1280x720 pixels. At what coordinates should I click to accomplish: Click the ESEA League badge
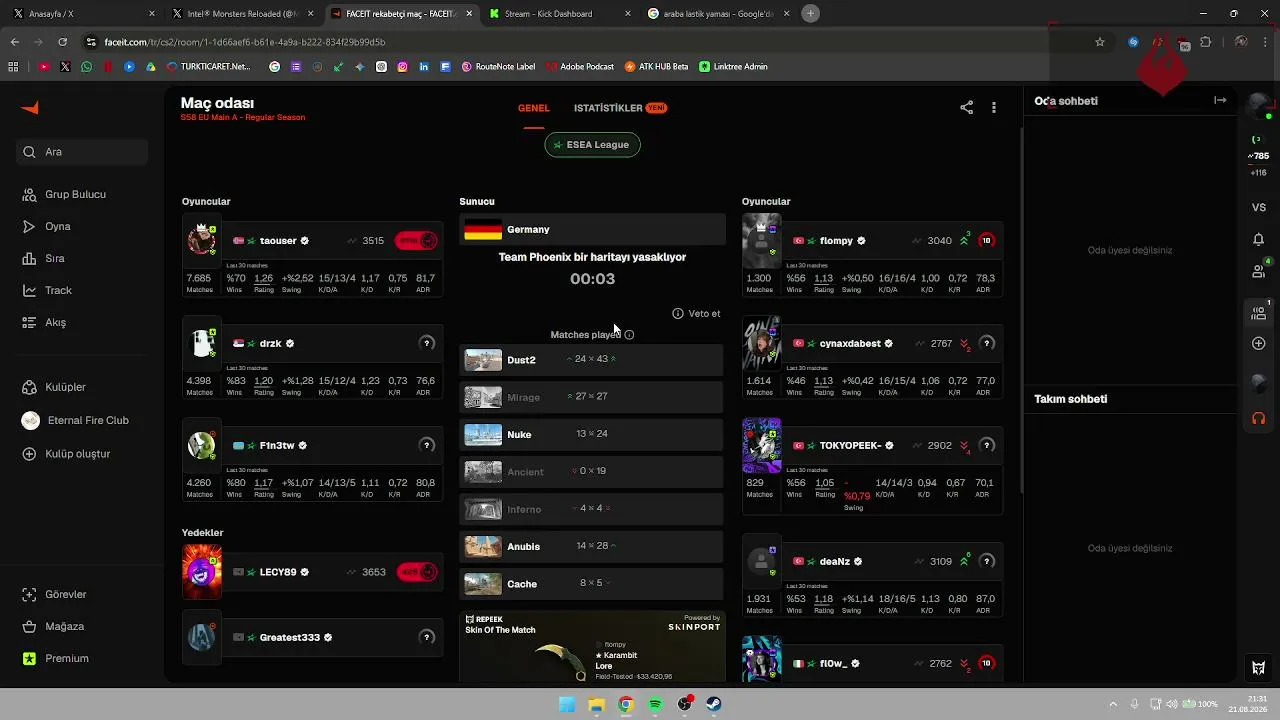tap(592, 145)
